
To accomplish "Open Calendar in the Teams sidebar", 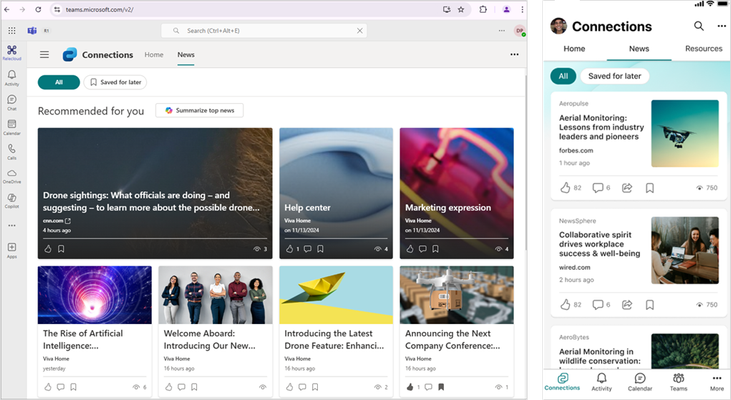I will [12, 127].
